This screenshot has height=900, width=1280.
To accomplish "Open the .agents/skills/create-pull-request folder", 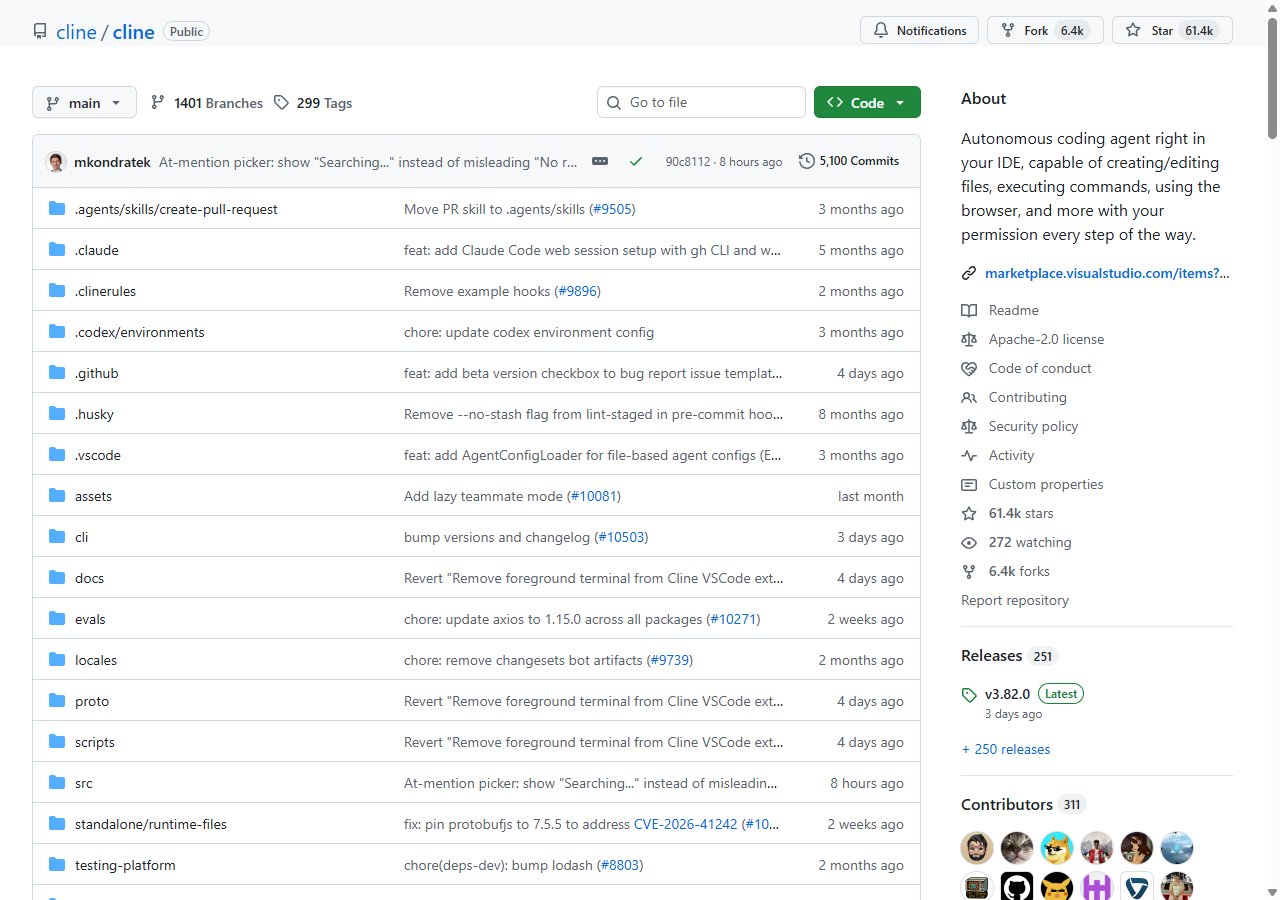I will point(176,209).
